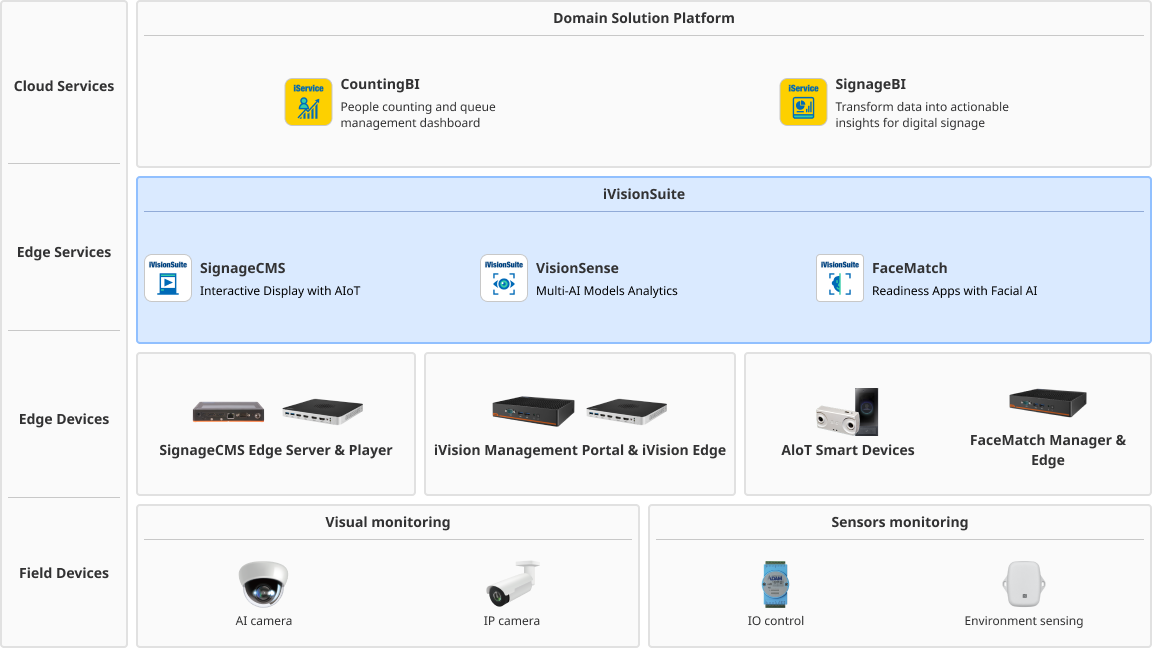Screen dimensions: 1152x648
Task: Click the iVisionSuite section heading
Action: click(644, 194)
